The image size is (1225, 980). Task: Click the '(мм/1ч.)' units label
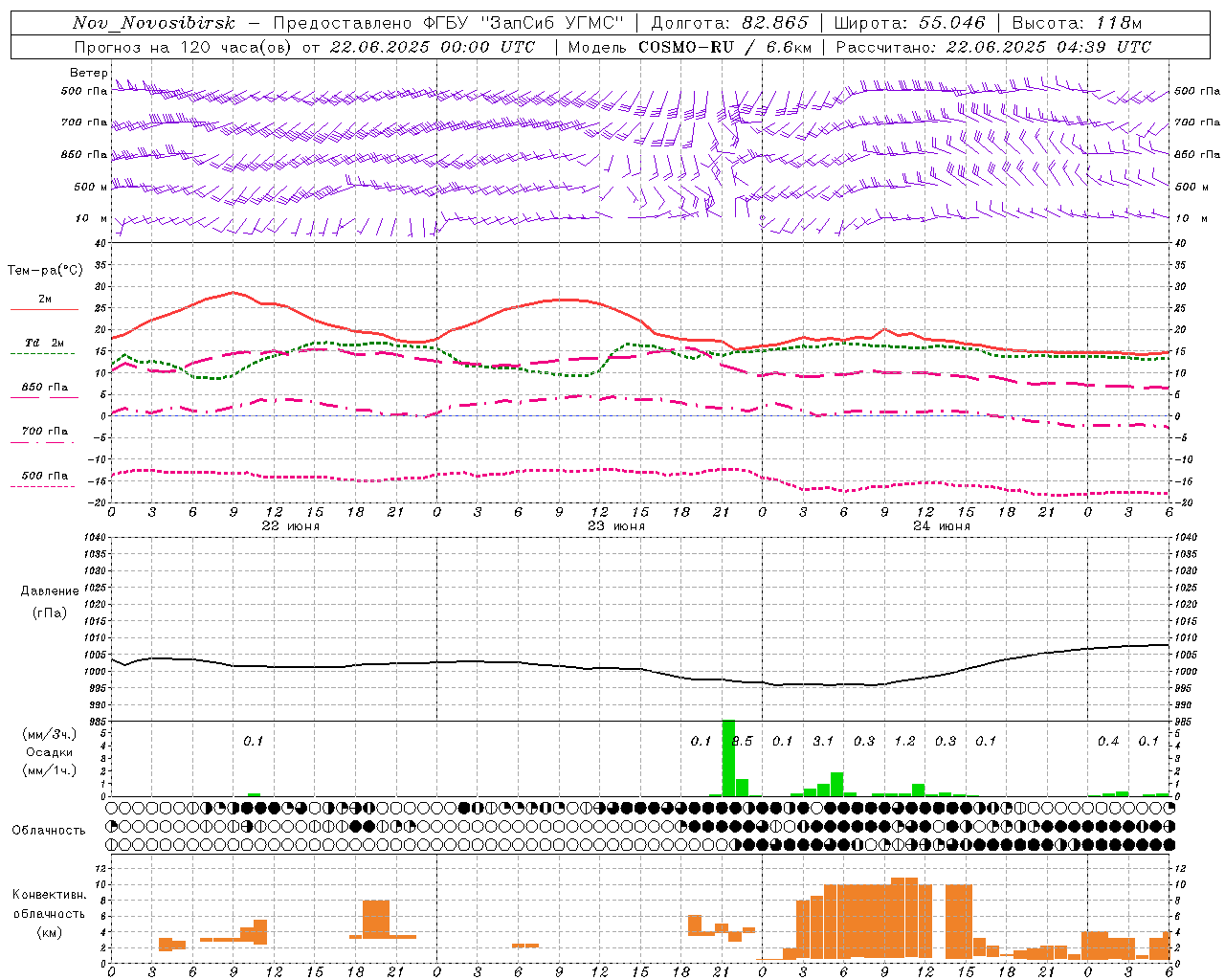click(49, 770)
